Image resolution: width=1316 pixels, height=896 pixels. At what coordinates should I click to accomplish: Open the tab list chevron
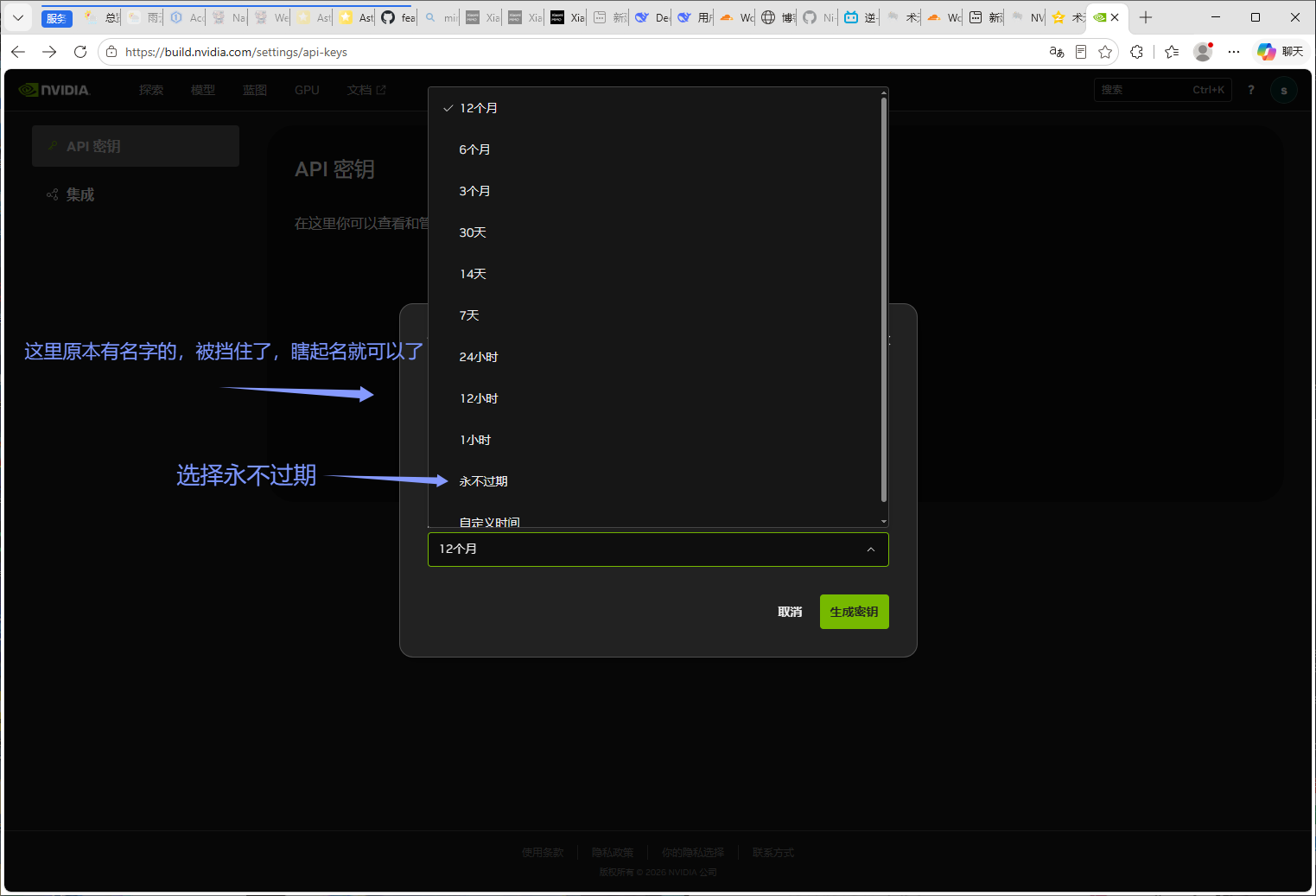(17, 17)
